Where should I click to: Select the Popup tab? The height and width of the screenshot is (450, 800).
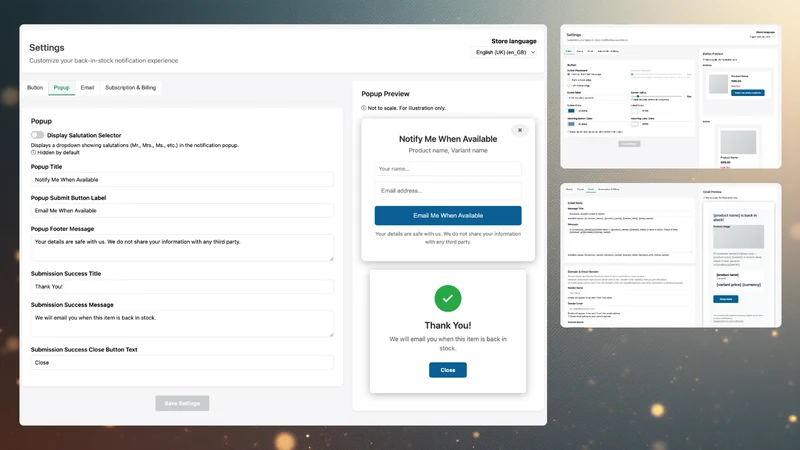pyautogui.click(x=62, y=88)
